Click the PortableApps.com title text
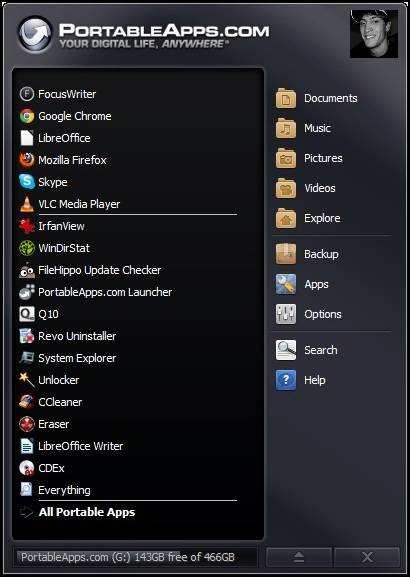This screenshot has height=577, width=410. pos(164,30)
